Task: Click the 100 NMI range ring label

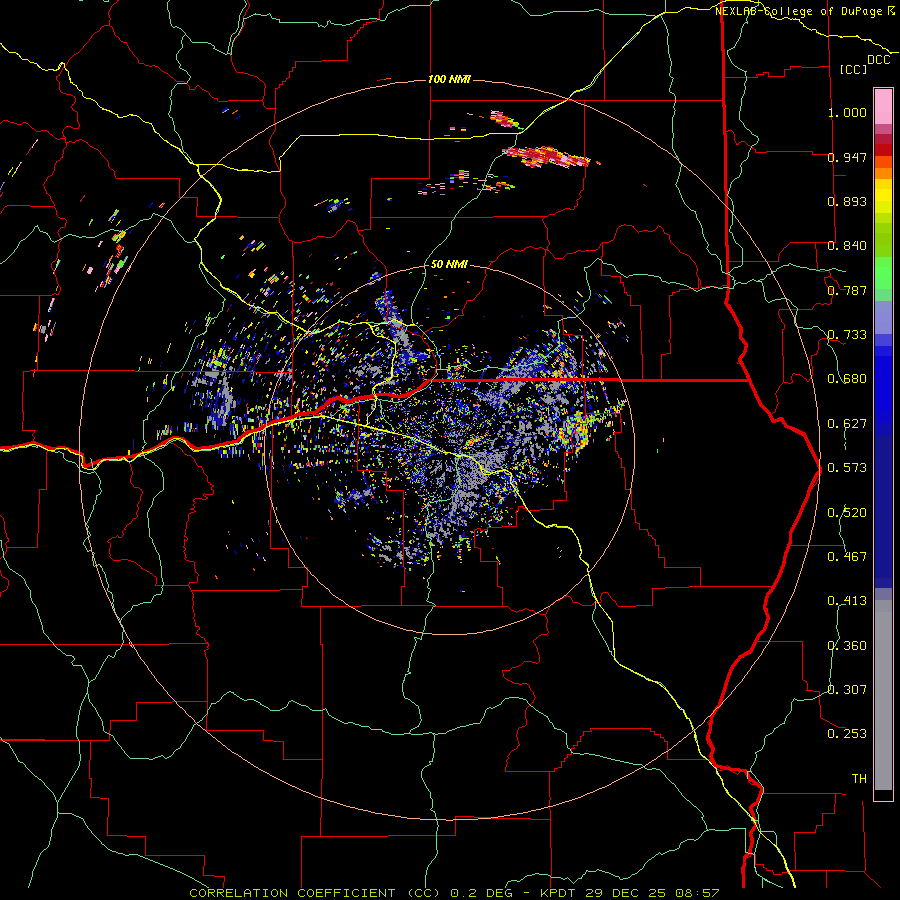Action: click(449, 79)
